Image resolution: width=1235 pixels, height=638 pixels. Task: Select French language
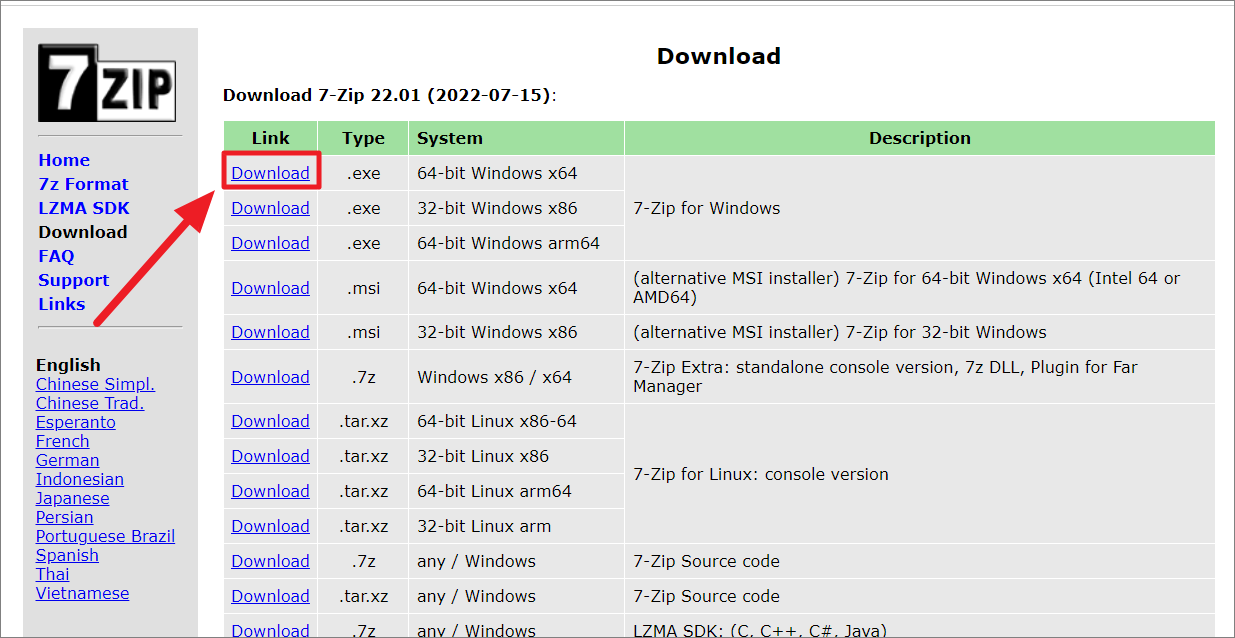click(x=62, y=441)
